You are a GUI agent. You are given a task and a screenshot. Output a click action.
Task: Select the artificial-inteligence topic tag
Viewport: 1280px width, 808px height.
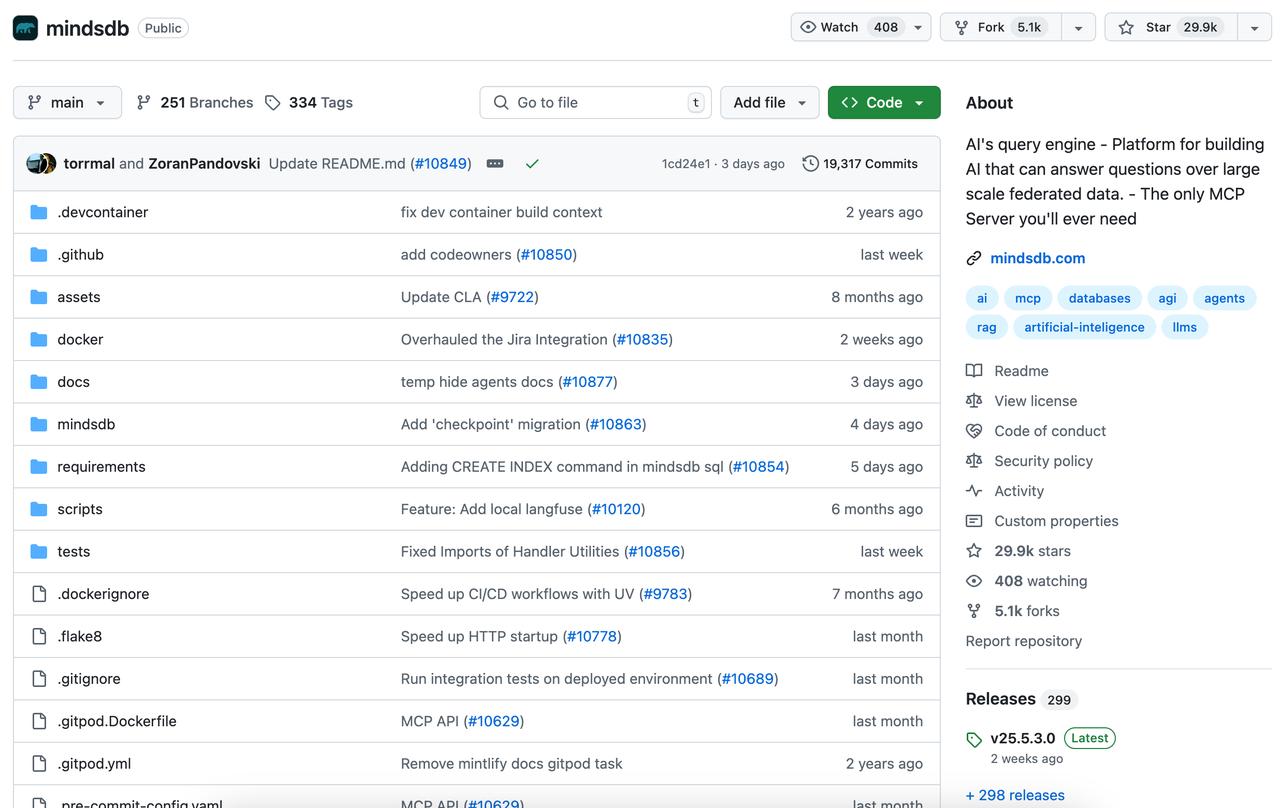click(x=1084, y=327)
